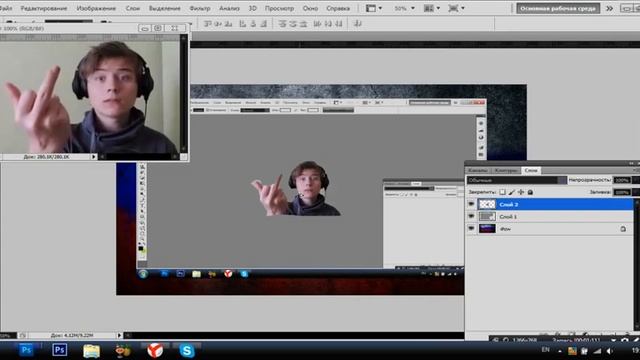Image resolution: width=640 pixels, height=360 pixels.
Task: Click the padlock icon on the Фон layer
Action: click(623, 229)
